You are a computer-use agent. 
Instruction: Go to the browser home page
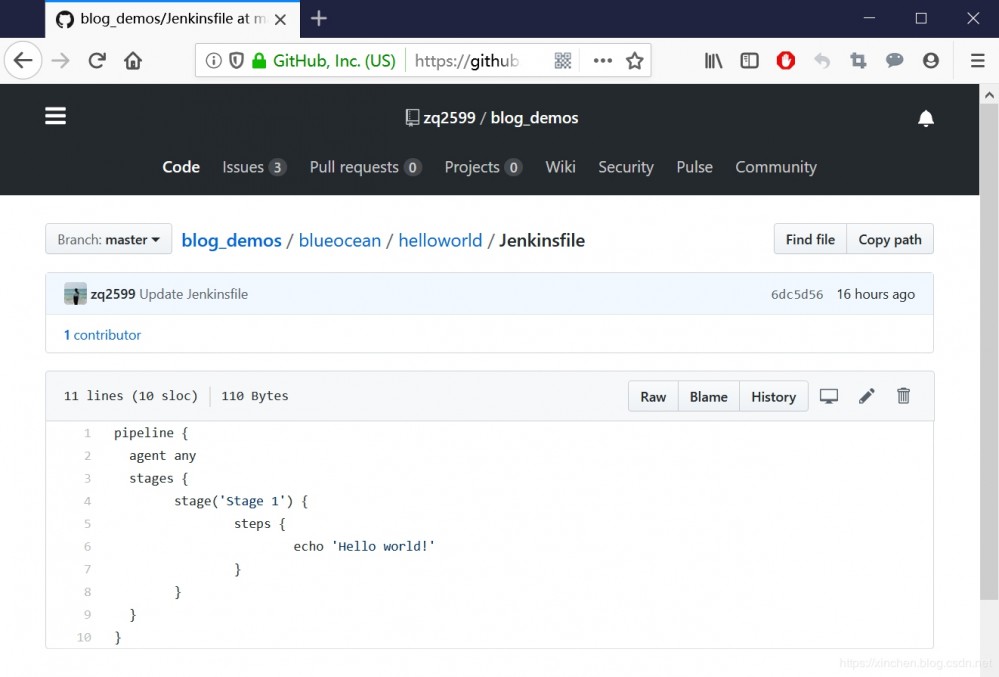coord(133,61)
